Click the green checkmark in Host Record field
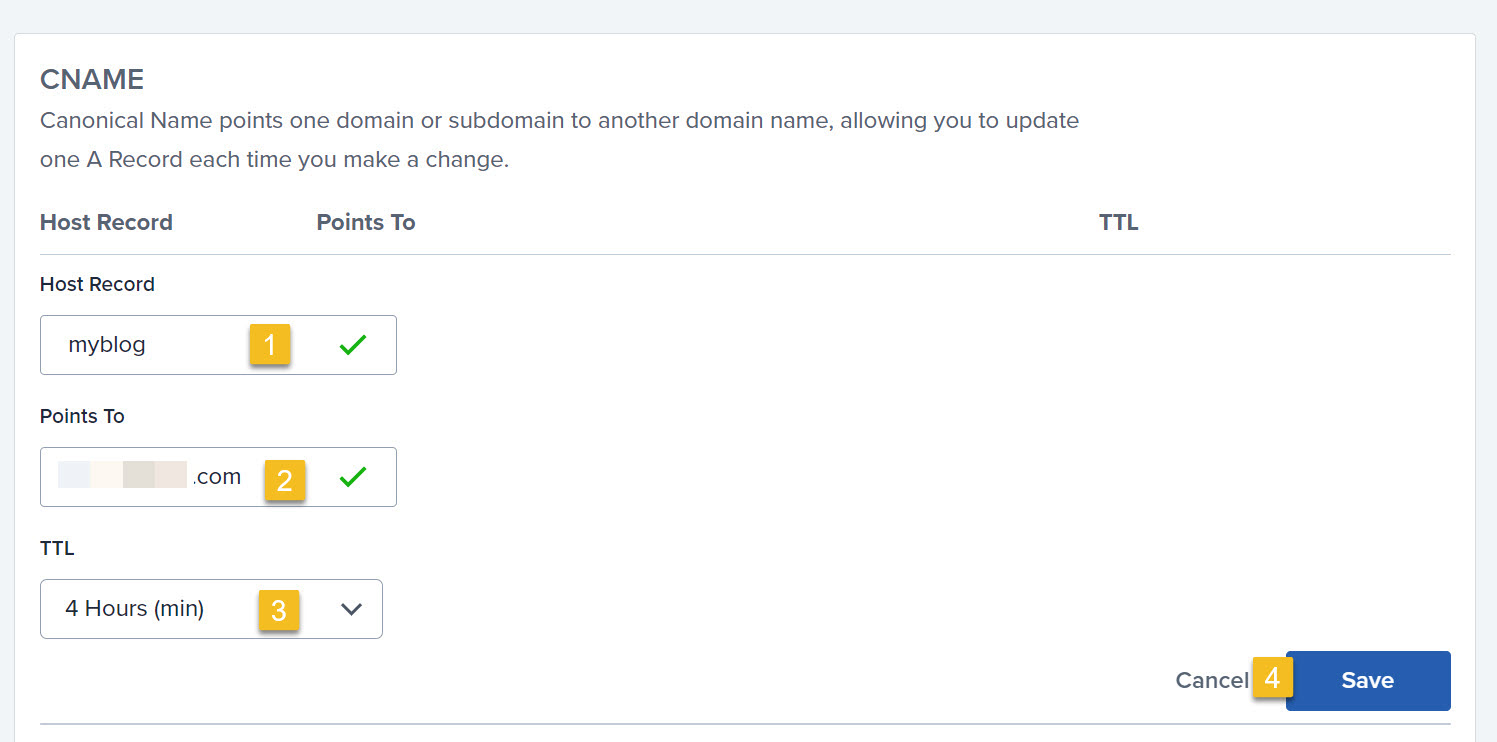Screen dimensions: 1497x742 [352, 345]
